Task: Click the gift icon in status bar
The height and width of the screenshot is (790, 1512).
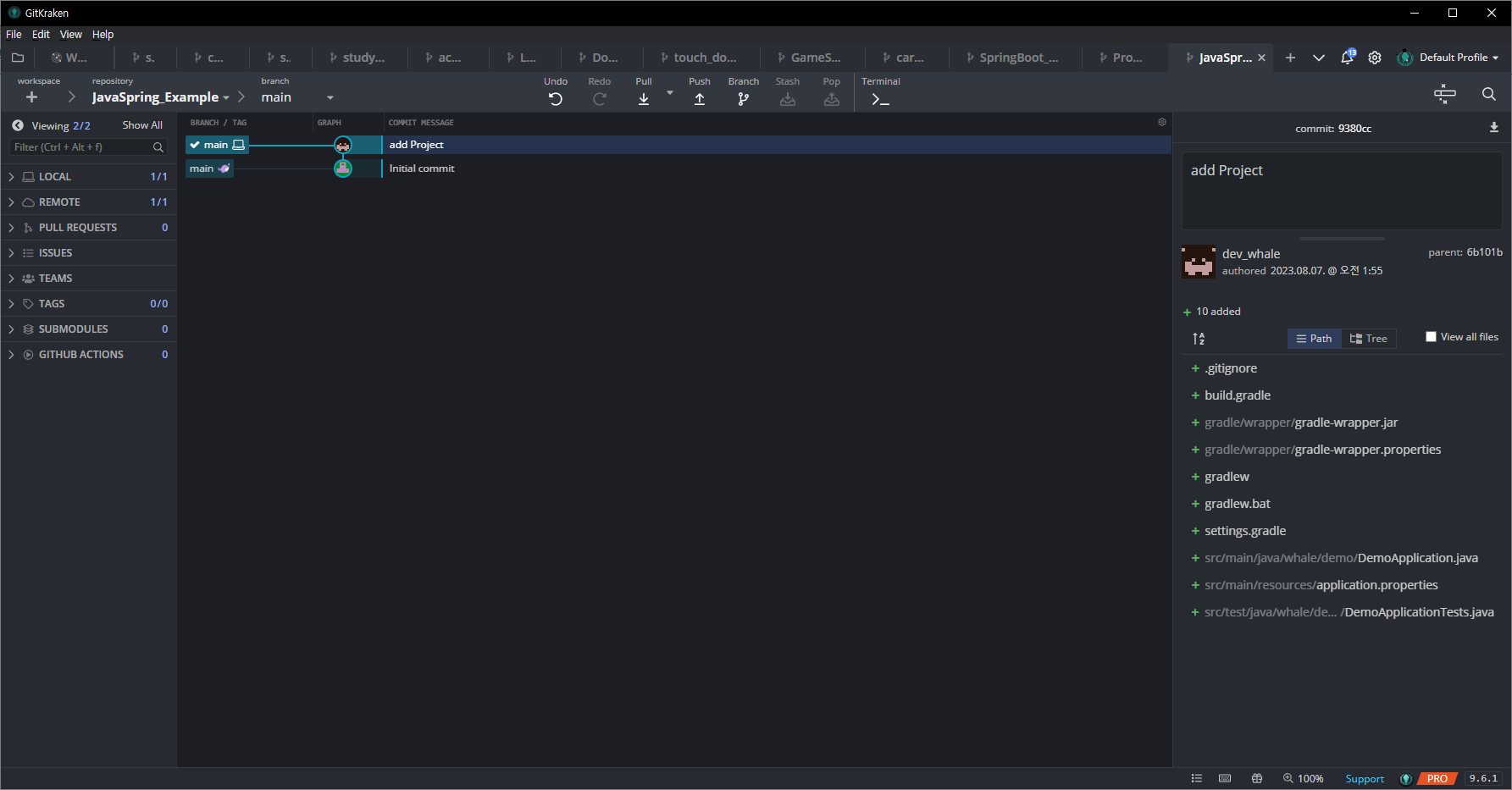Action: coord(1257,778)
